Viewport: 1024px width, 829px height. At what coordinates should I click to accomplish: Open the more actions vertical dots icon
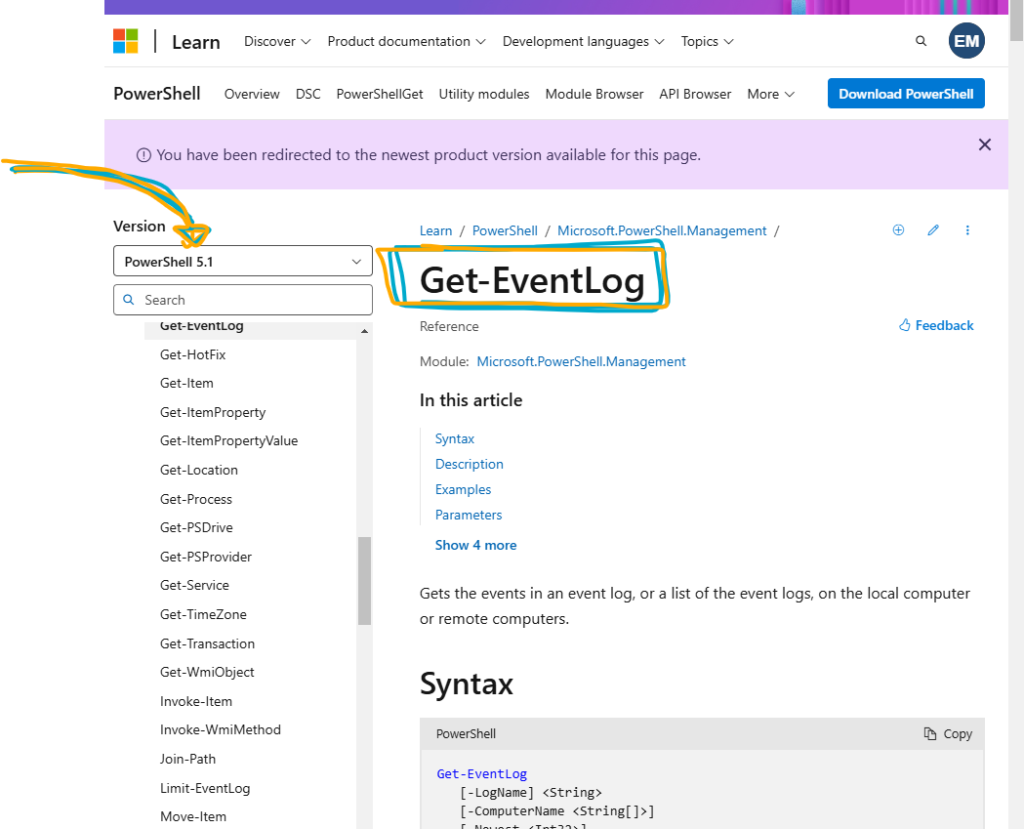coord(967,230)
